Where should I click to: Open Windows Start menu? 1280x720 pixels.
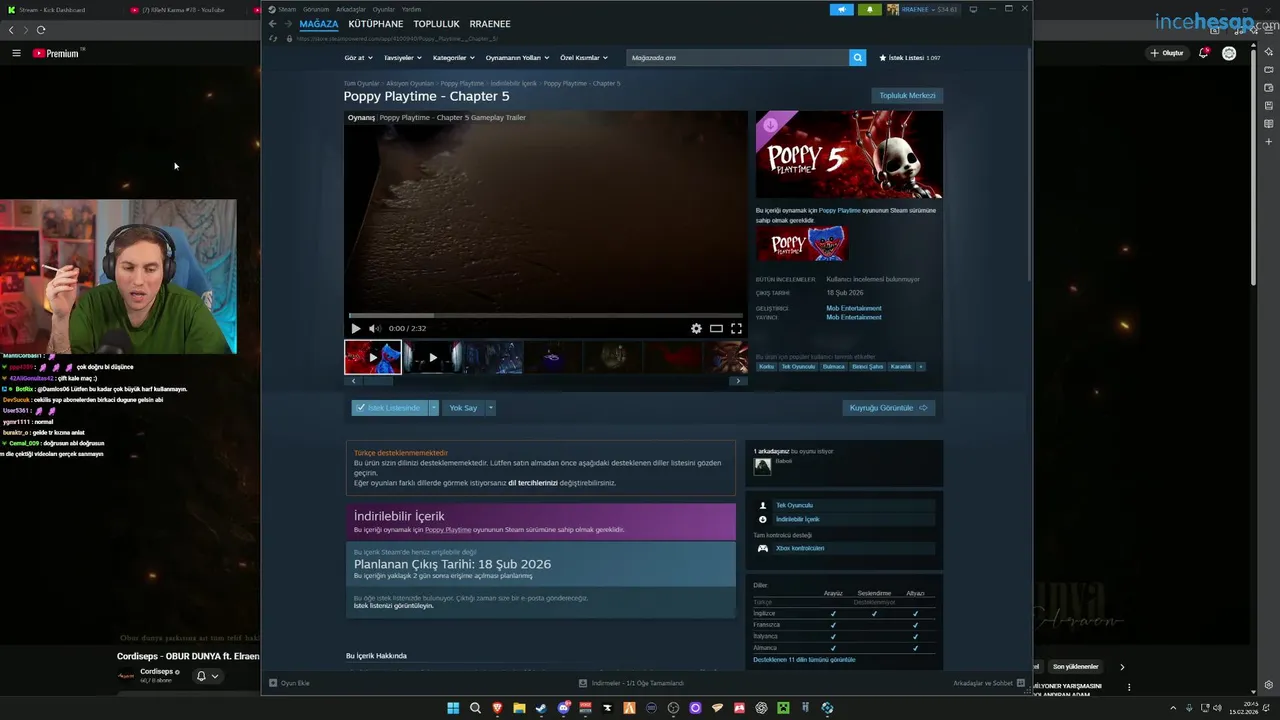click(453, 708)
